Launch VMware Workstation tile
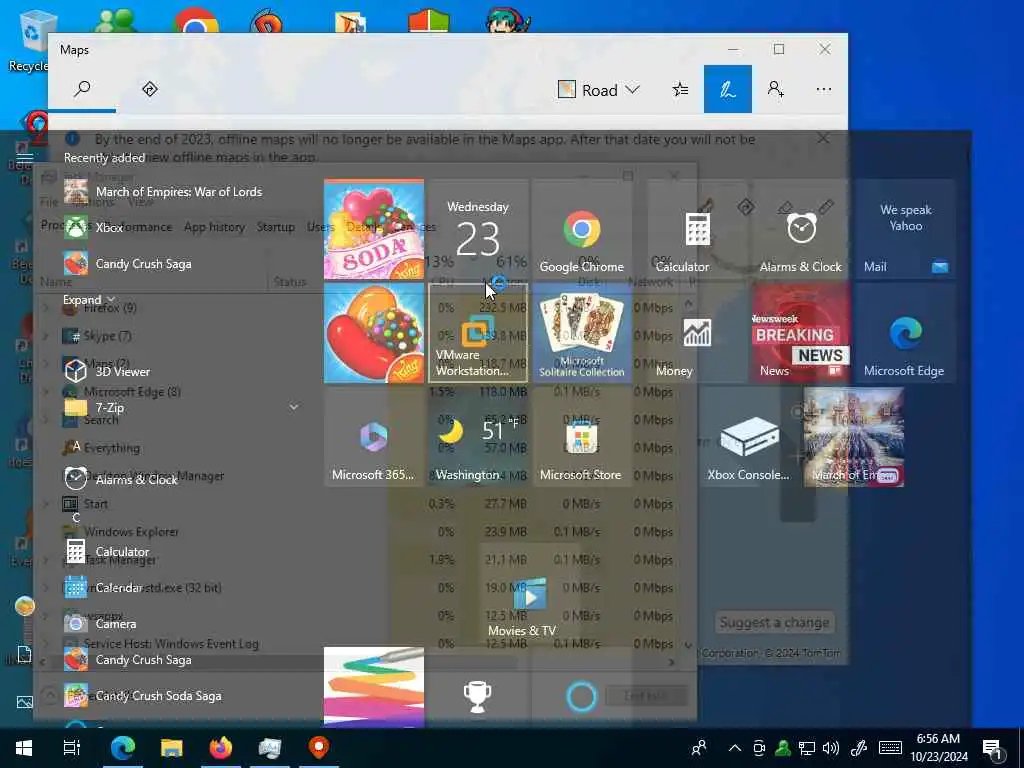 (x=477, y=333)
